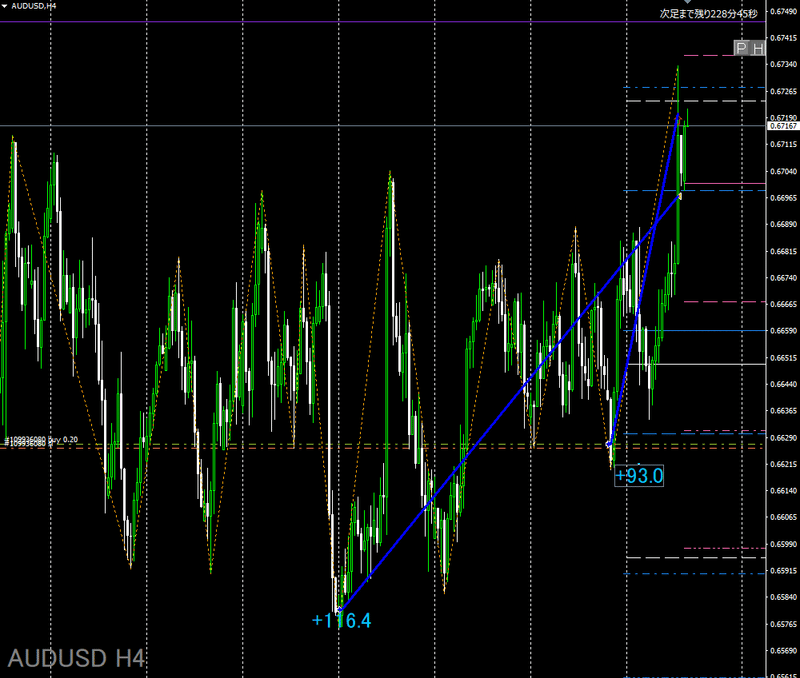The width and height of the screenshot is (800, 678).
Task: Click the 0.66740 price scale value
Action: pyautogui.click(x=783, y=278)
